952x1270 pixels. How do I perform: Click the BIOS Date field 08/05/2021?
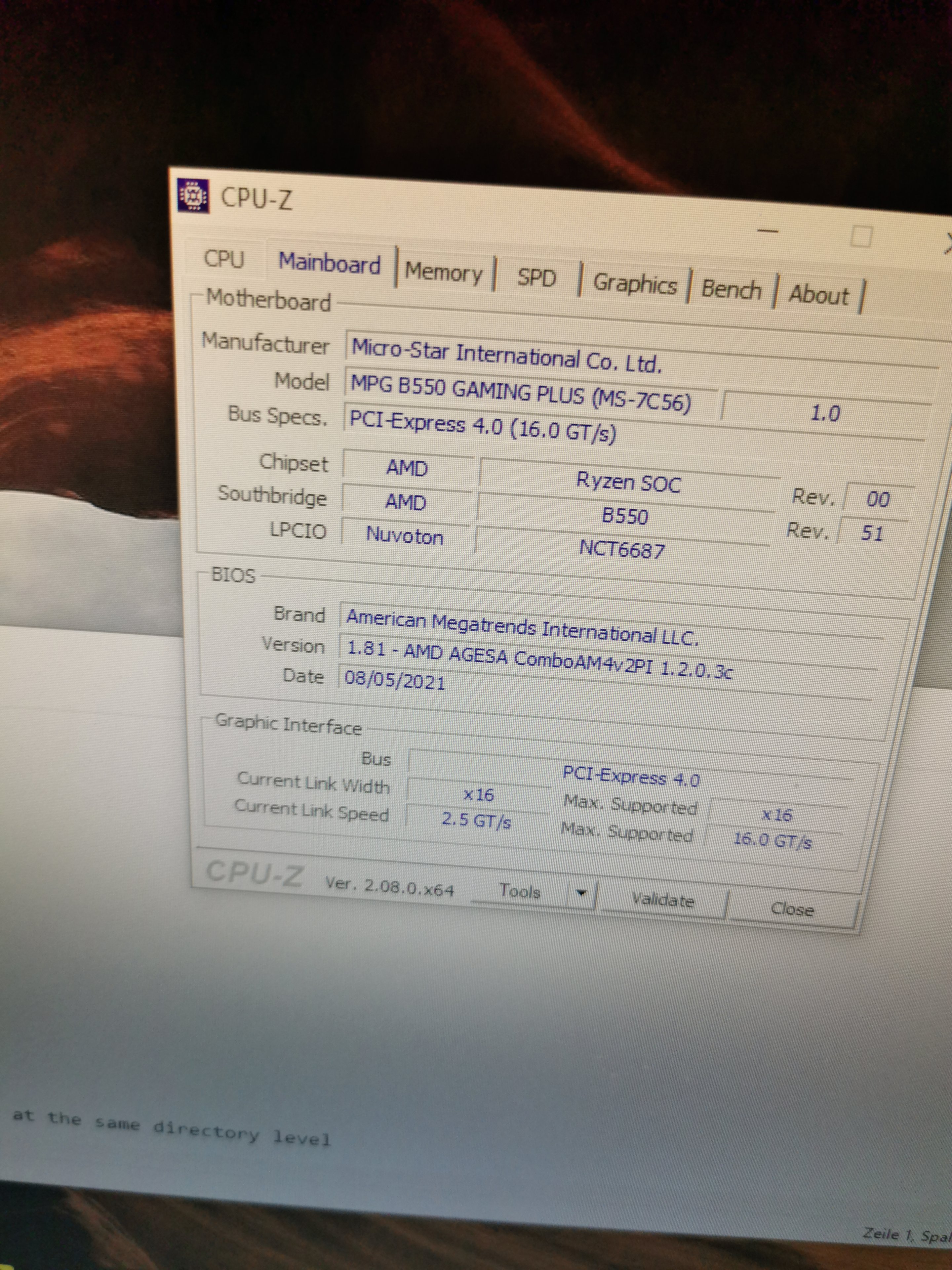tap(395, 681)
